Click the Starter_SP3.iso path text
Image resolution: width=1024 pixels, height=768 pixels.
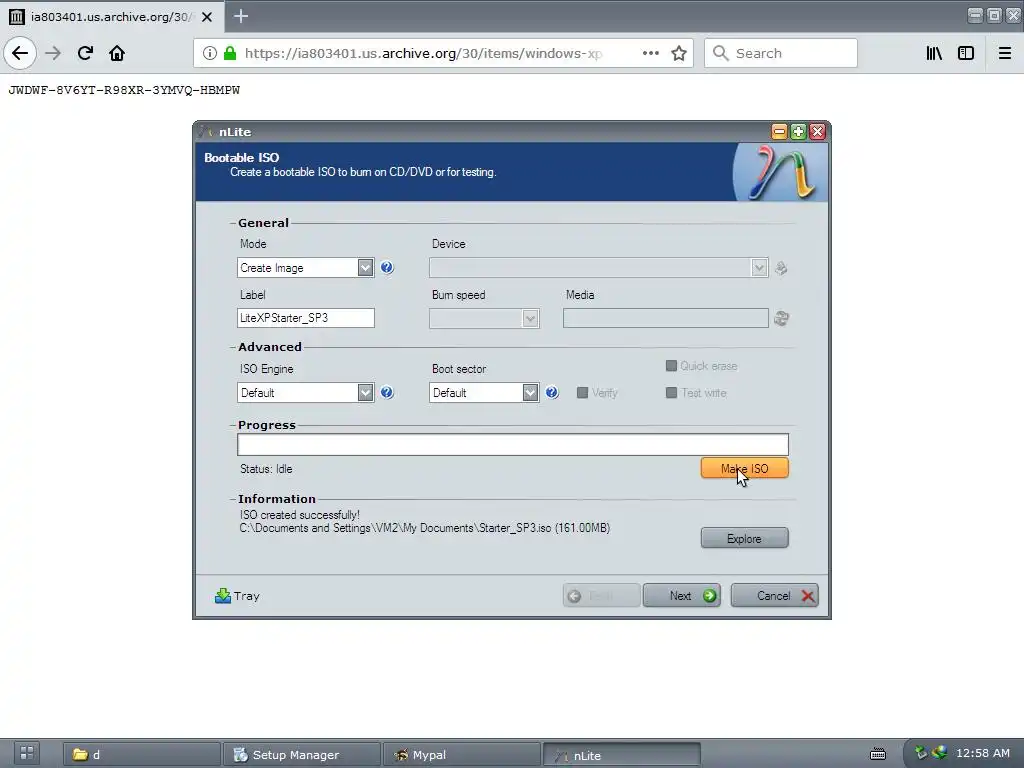coord(424,528)
